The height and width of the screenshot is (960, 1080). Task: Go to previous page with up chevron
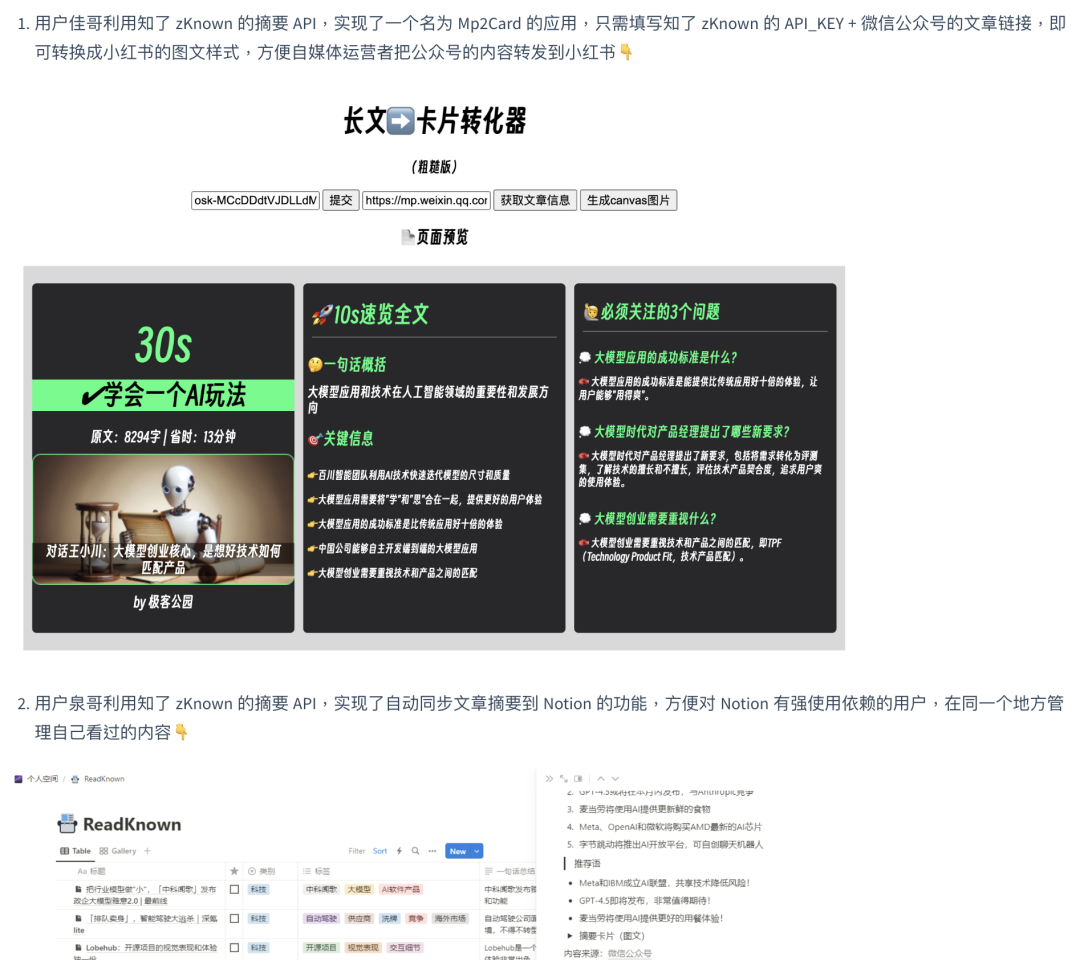pos(601,779)
